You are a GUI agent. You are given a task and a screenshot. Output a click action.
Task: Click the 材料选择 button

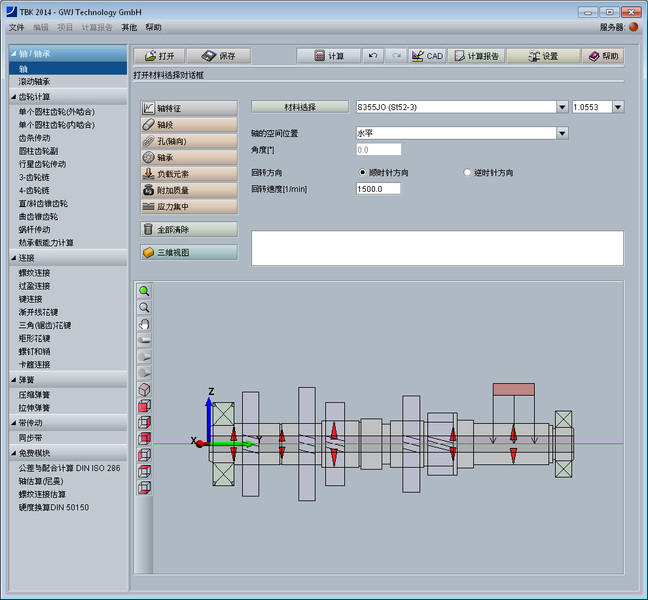point(299,107)
